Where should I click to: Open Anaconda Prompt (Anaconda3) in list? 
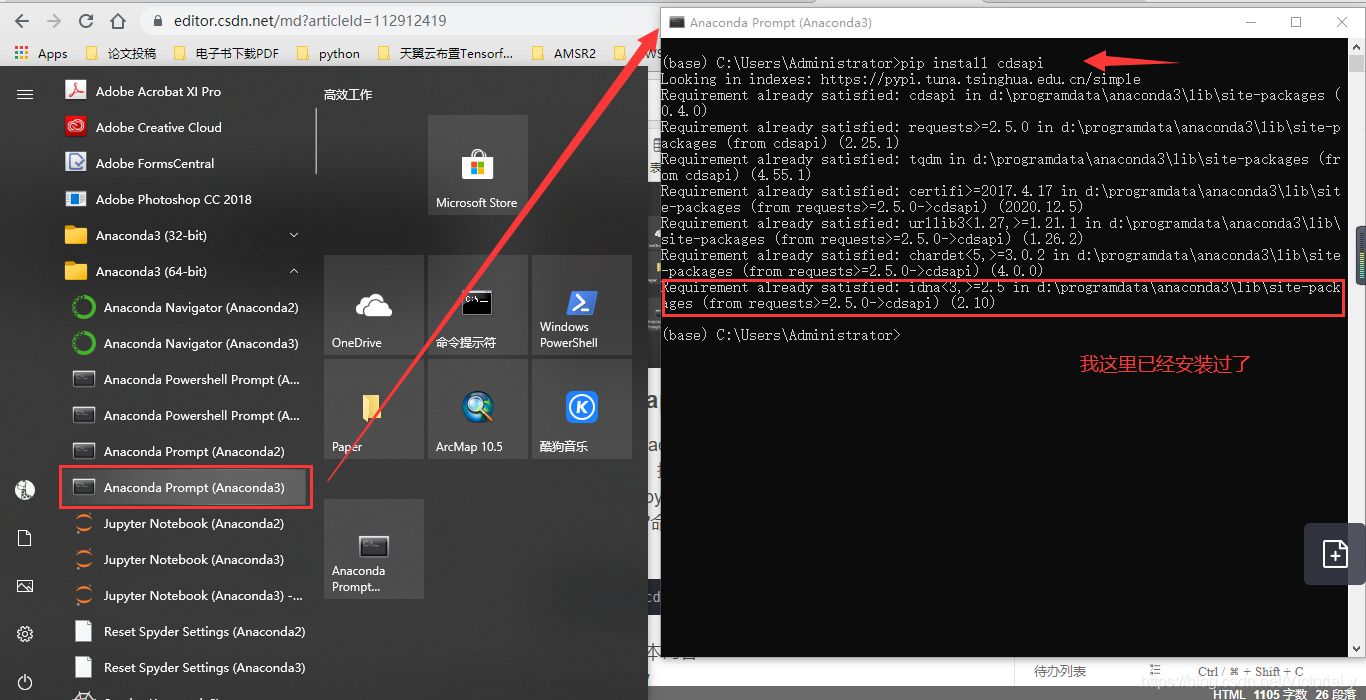[x=185, y=487]
